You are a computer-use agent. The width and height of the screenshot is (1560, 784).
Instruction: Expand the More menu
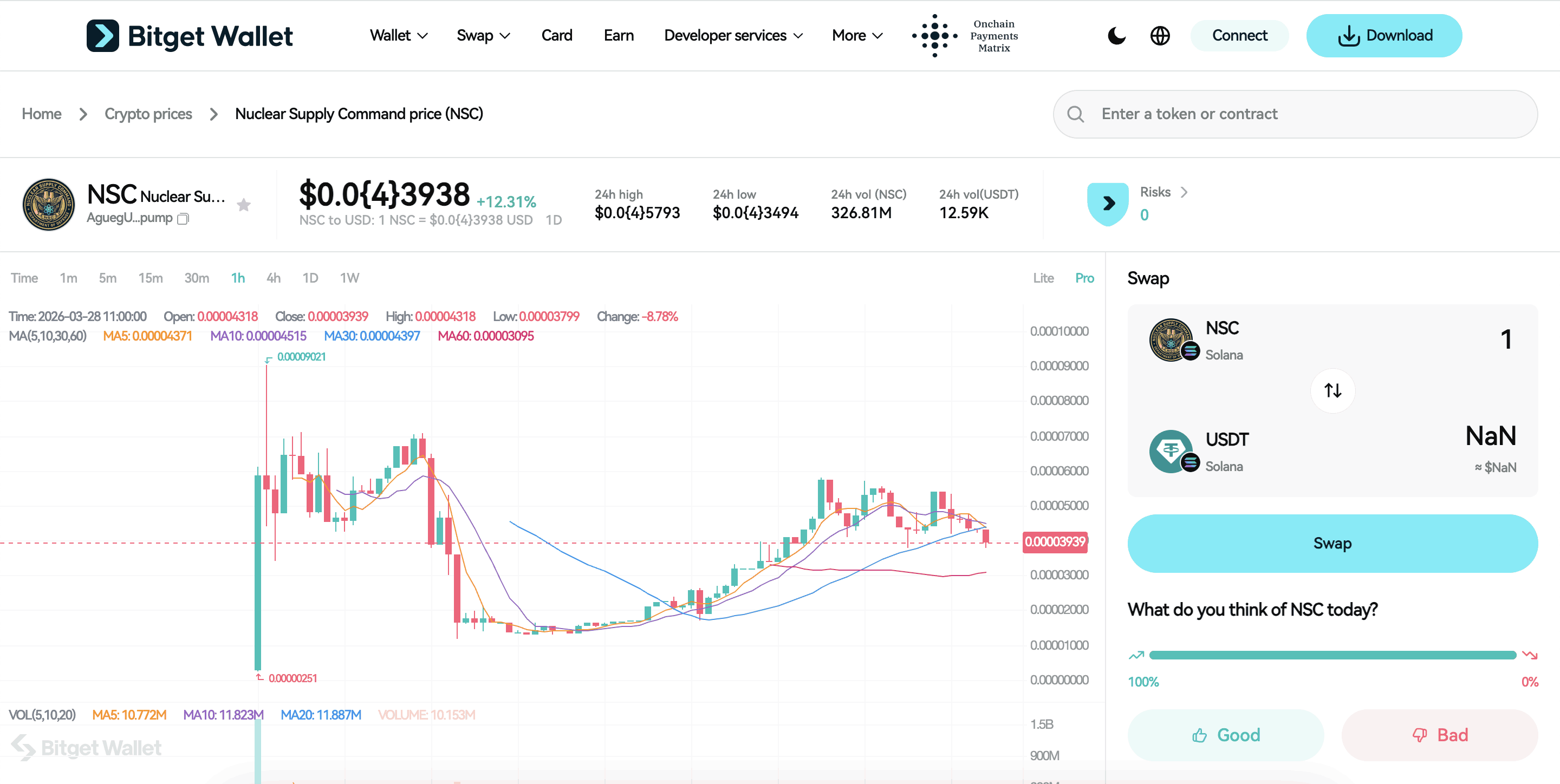856,35
